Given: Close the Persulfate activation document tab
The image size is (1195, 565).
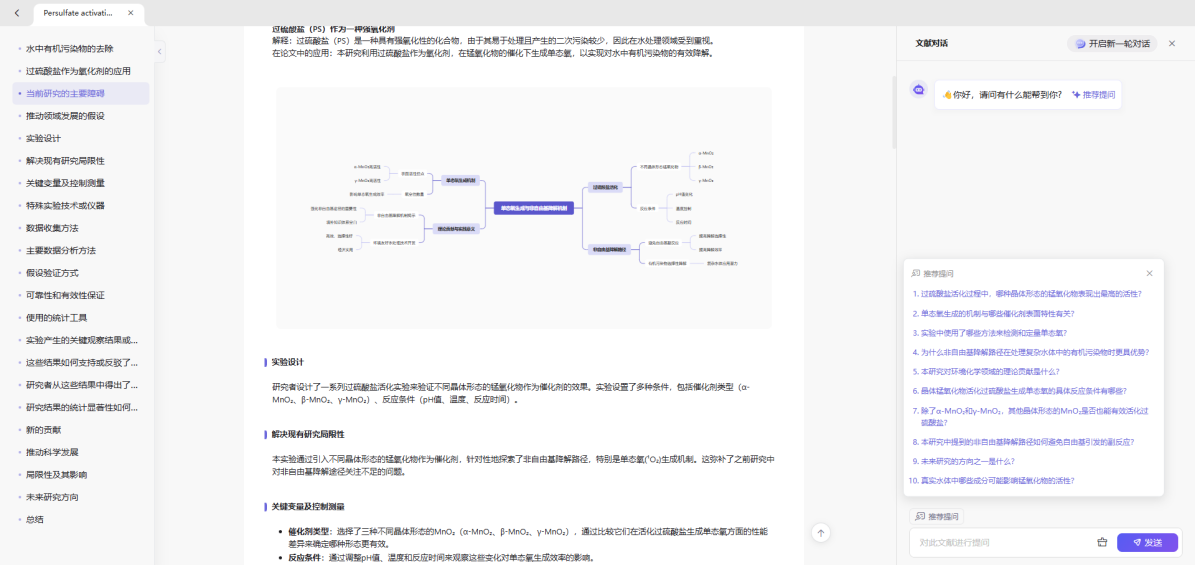Looking at the screenshot, I should (131, 13).
